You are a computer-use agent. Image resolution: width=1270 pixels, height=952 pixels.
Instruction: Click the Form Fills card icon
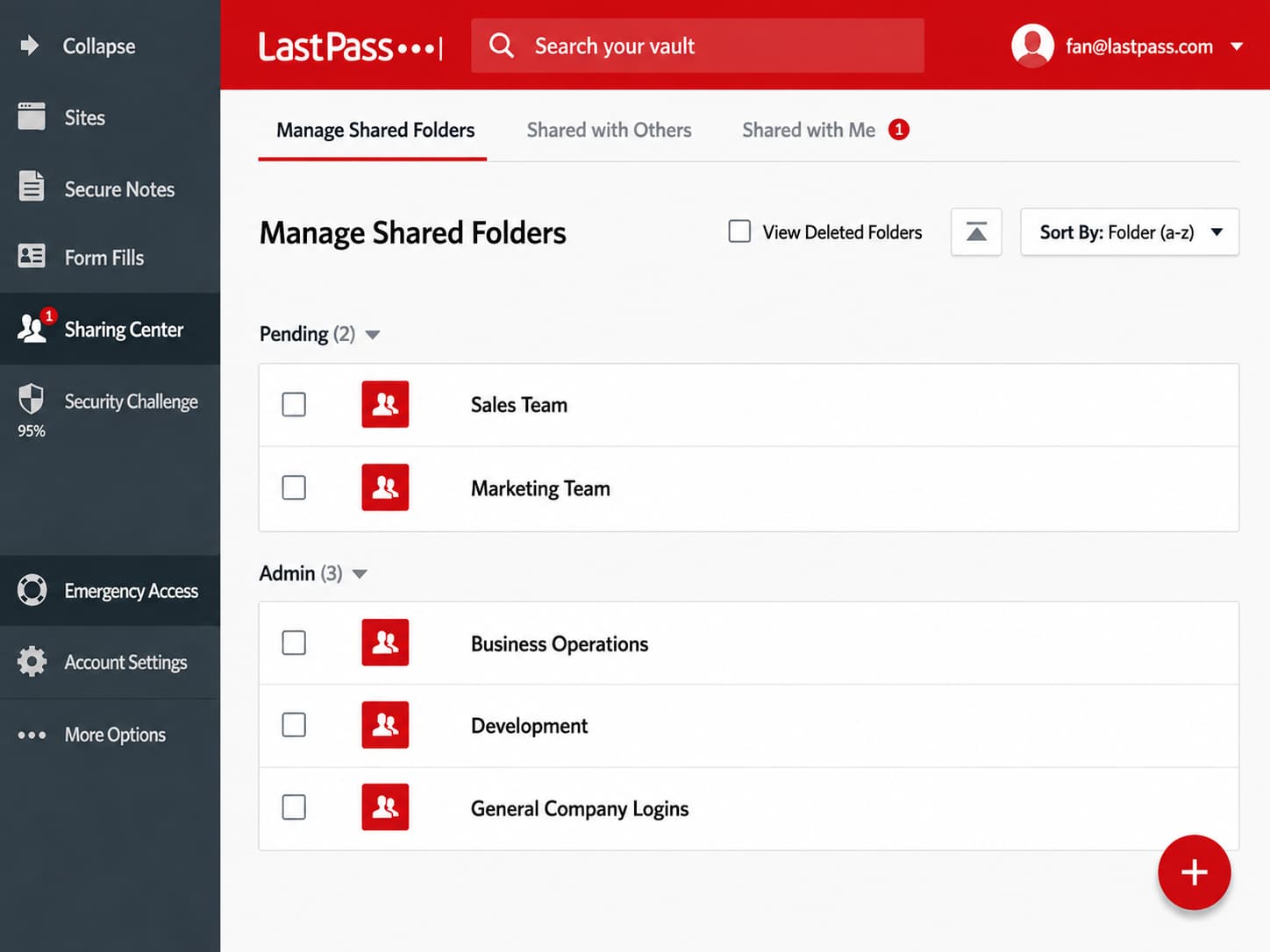coord(32,256)
